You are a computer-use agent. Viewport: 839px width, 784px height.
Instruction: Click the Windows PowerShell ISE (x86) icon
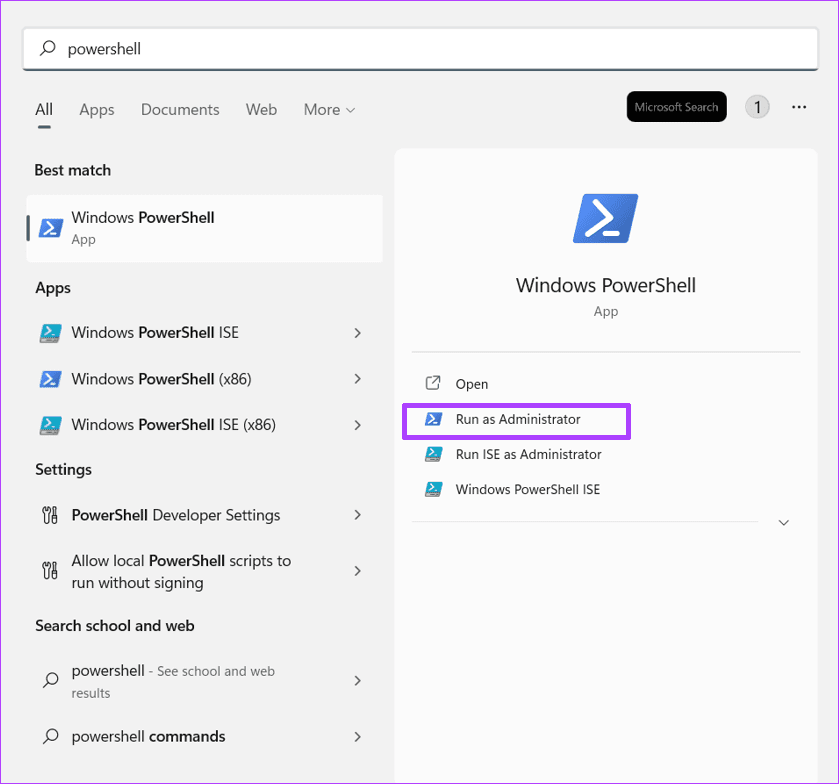point(50,425)
